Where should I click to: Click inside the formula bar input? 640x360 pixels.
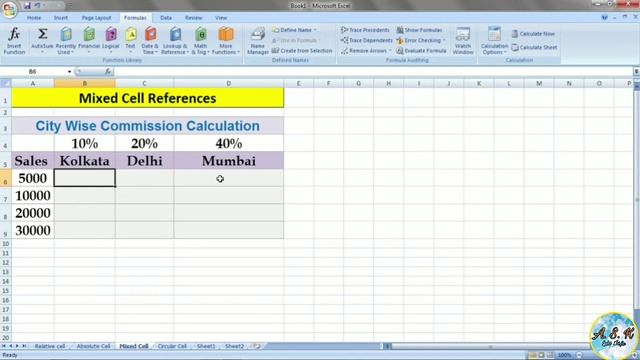(373, 71)
